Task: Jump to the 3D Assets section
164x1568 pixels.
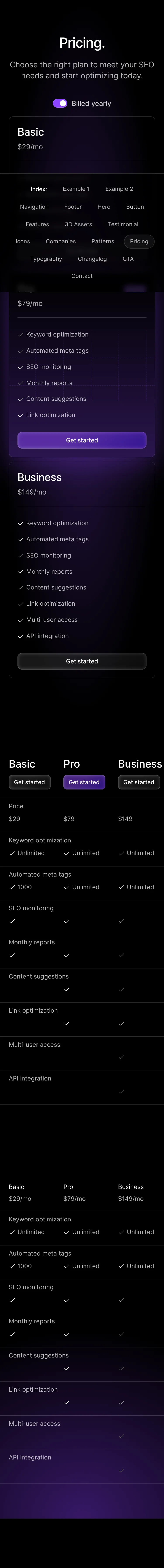Action: tap(78, 224)
